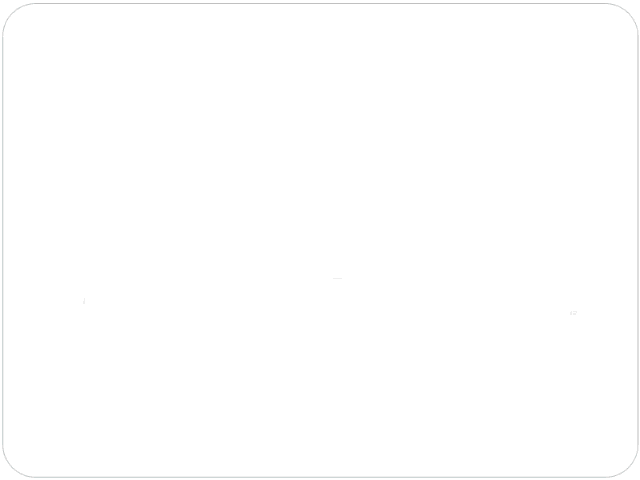Screen dimensions: 640x480
Task: Click the top edge of the rounded panel border
Action: [x=320, y=4]
